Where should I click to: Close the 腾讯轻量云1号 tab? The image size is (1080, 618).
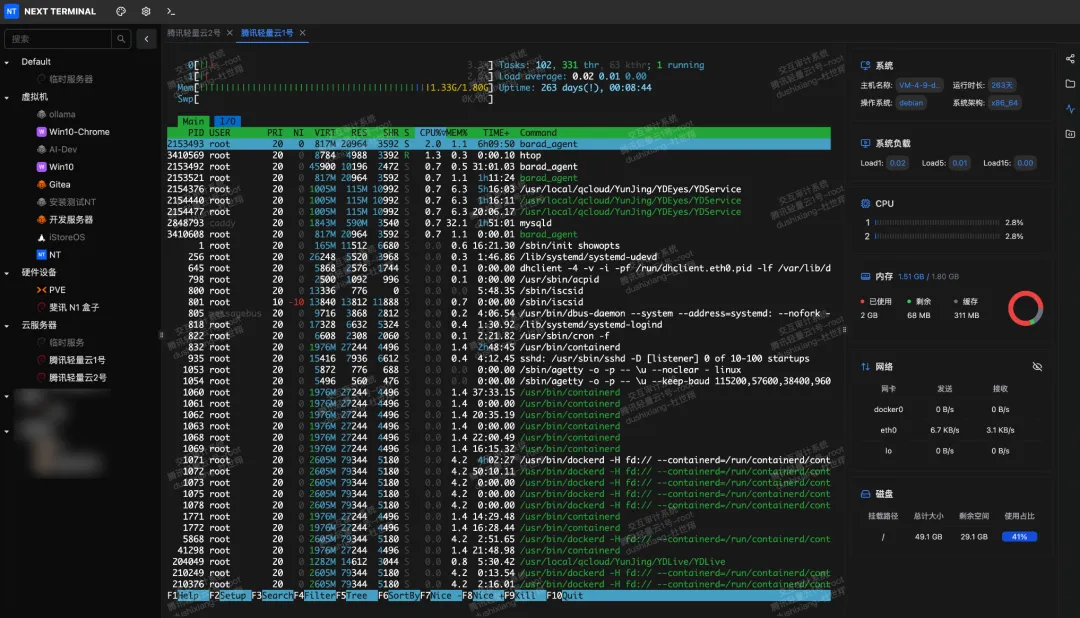302,33
